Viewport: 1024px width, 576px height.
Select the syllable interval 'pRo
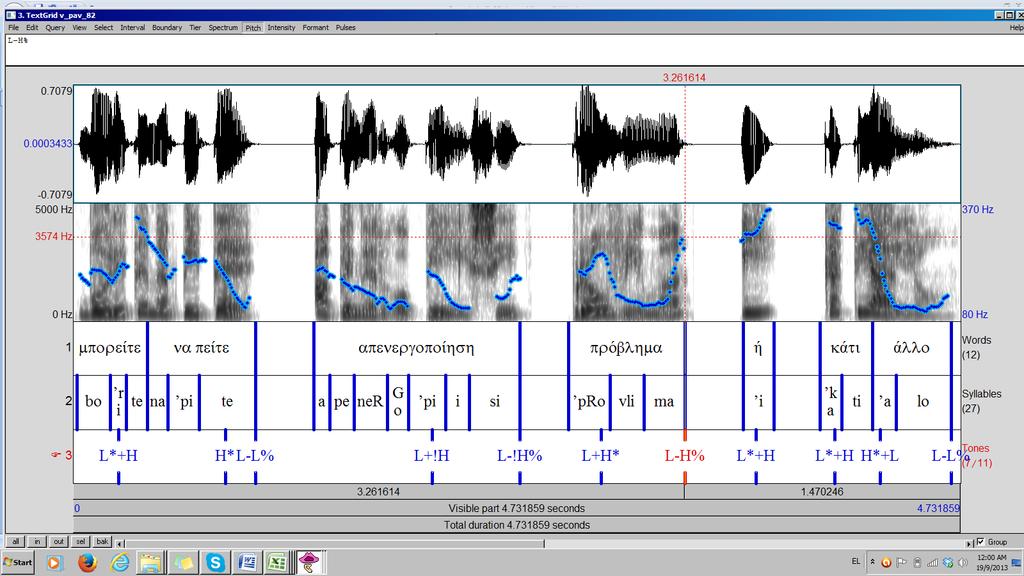coord(589,402)
